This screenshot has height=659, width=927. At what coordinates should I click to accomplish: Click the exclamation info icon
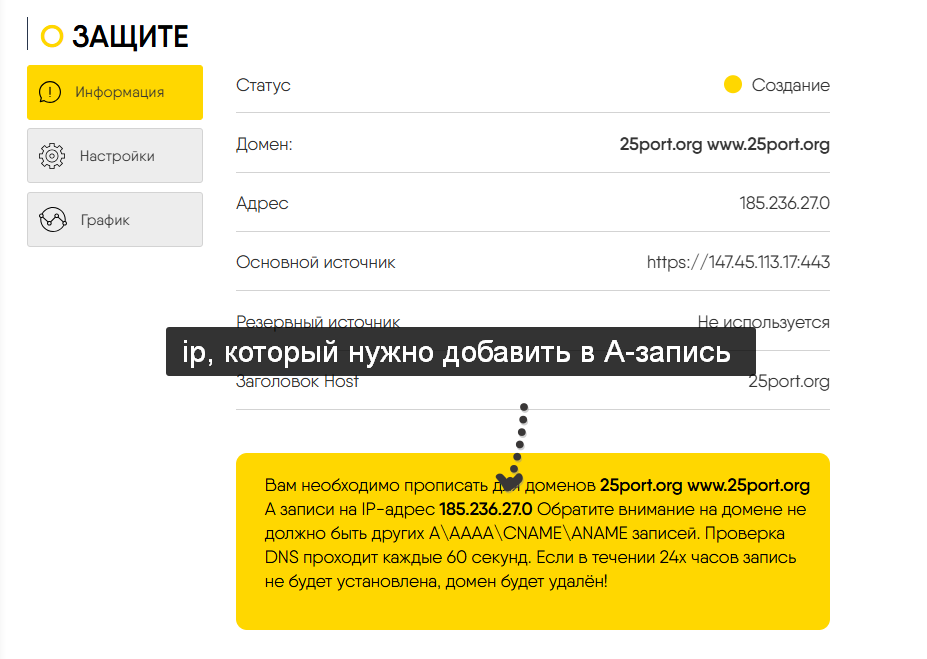coord(50,92)
